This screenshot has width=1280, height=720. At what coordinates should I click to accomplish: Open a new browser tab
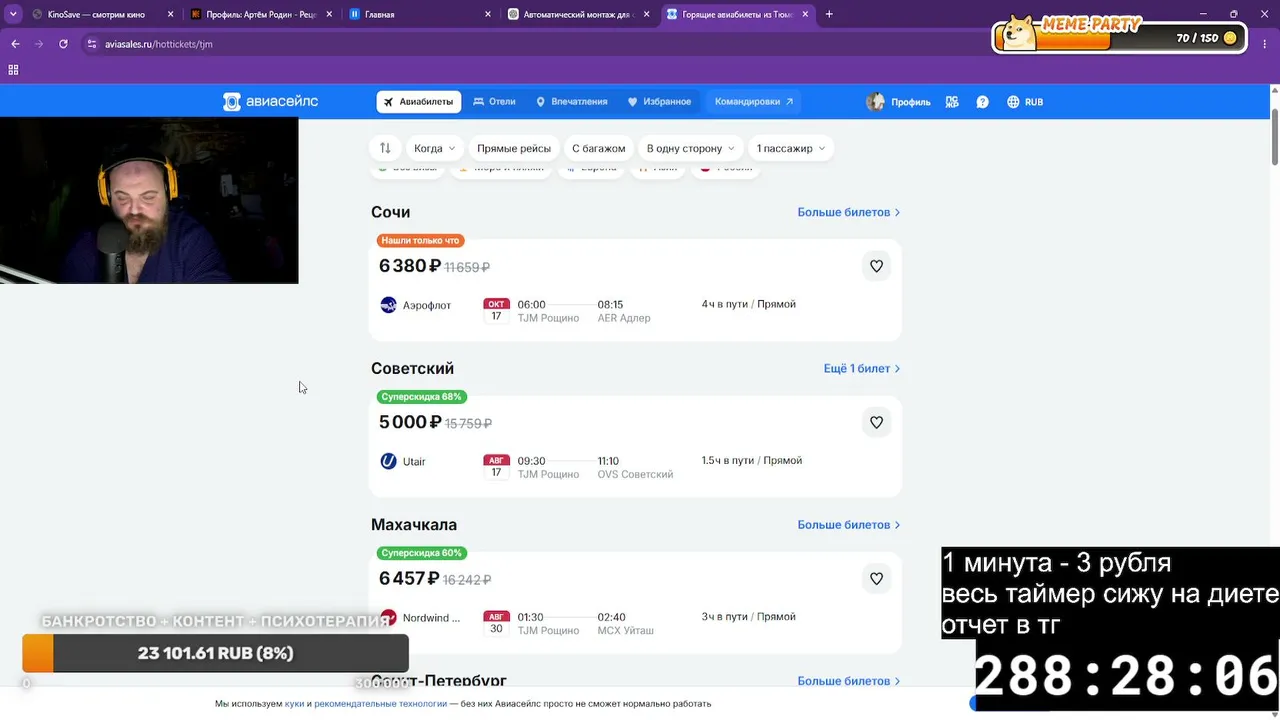tap(829, 14)
